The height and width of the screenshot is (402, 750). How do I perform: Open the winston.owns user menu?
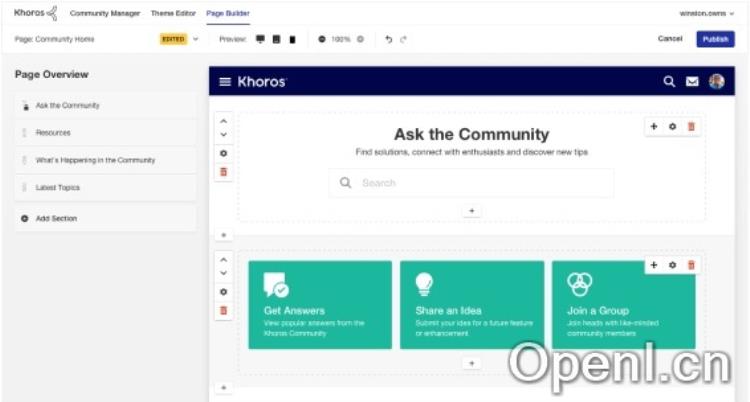coord(706,13)
